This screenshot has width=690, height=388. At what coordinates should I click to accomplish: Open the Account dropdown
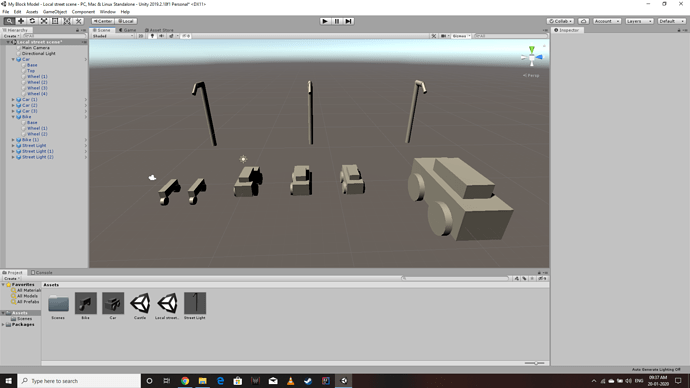tap(606, 21)
